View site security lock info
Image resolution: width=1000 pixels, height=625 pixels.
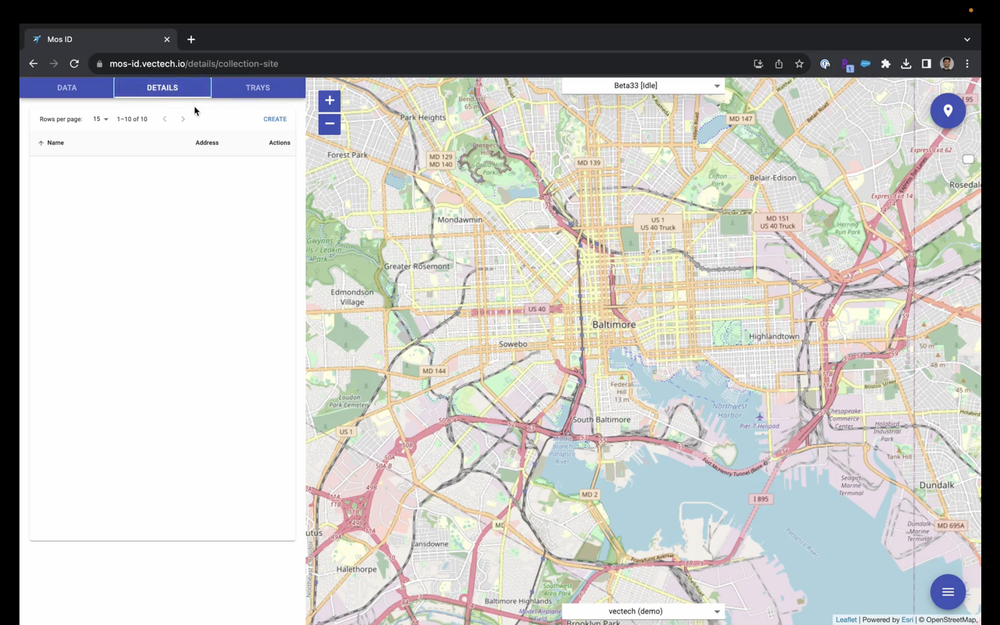tap(99, 64)
